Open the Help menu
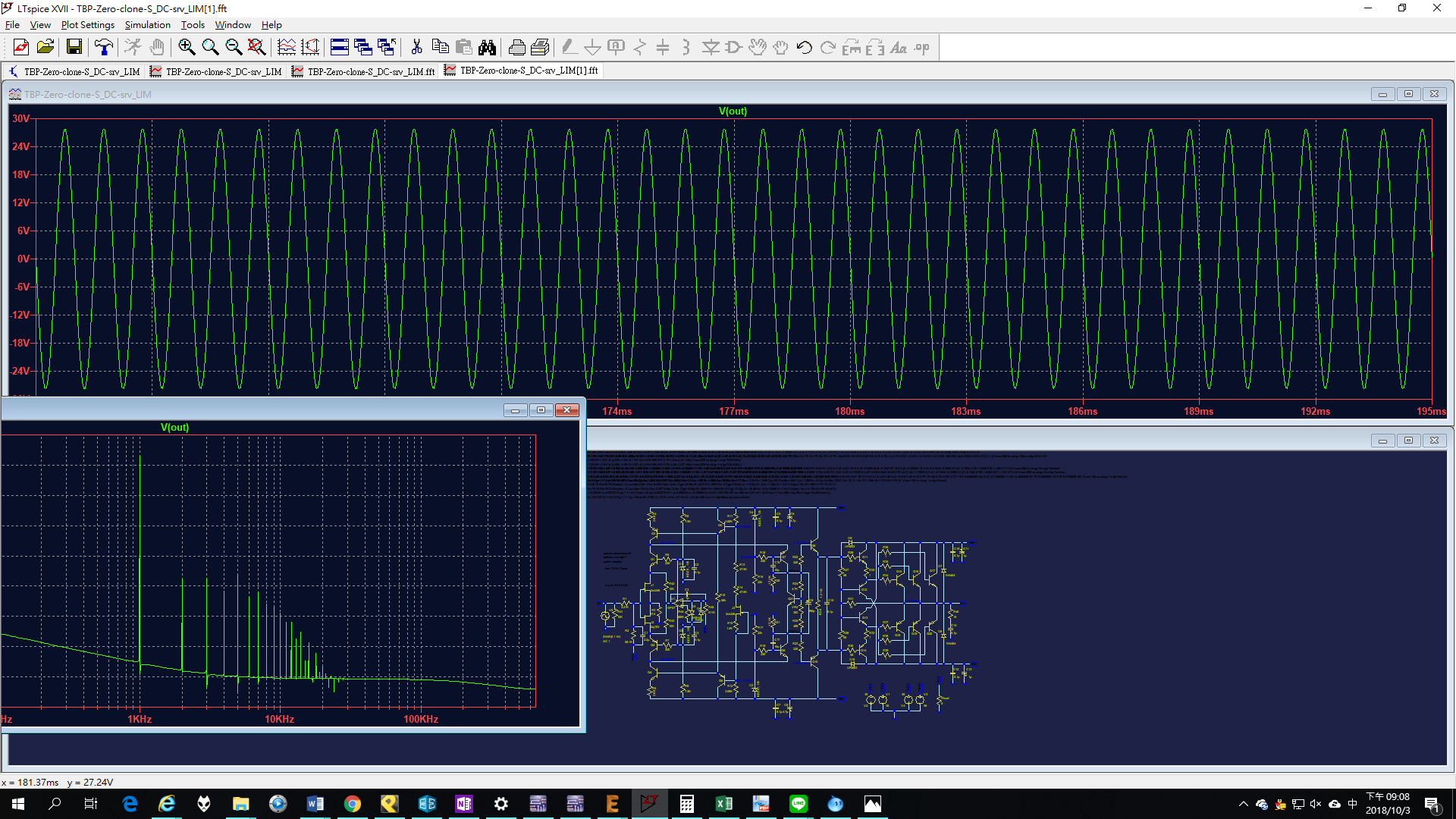Image resolution: width=1456 pixels, height=819 pixels. 271,24
